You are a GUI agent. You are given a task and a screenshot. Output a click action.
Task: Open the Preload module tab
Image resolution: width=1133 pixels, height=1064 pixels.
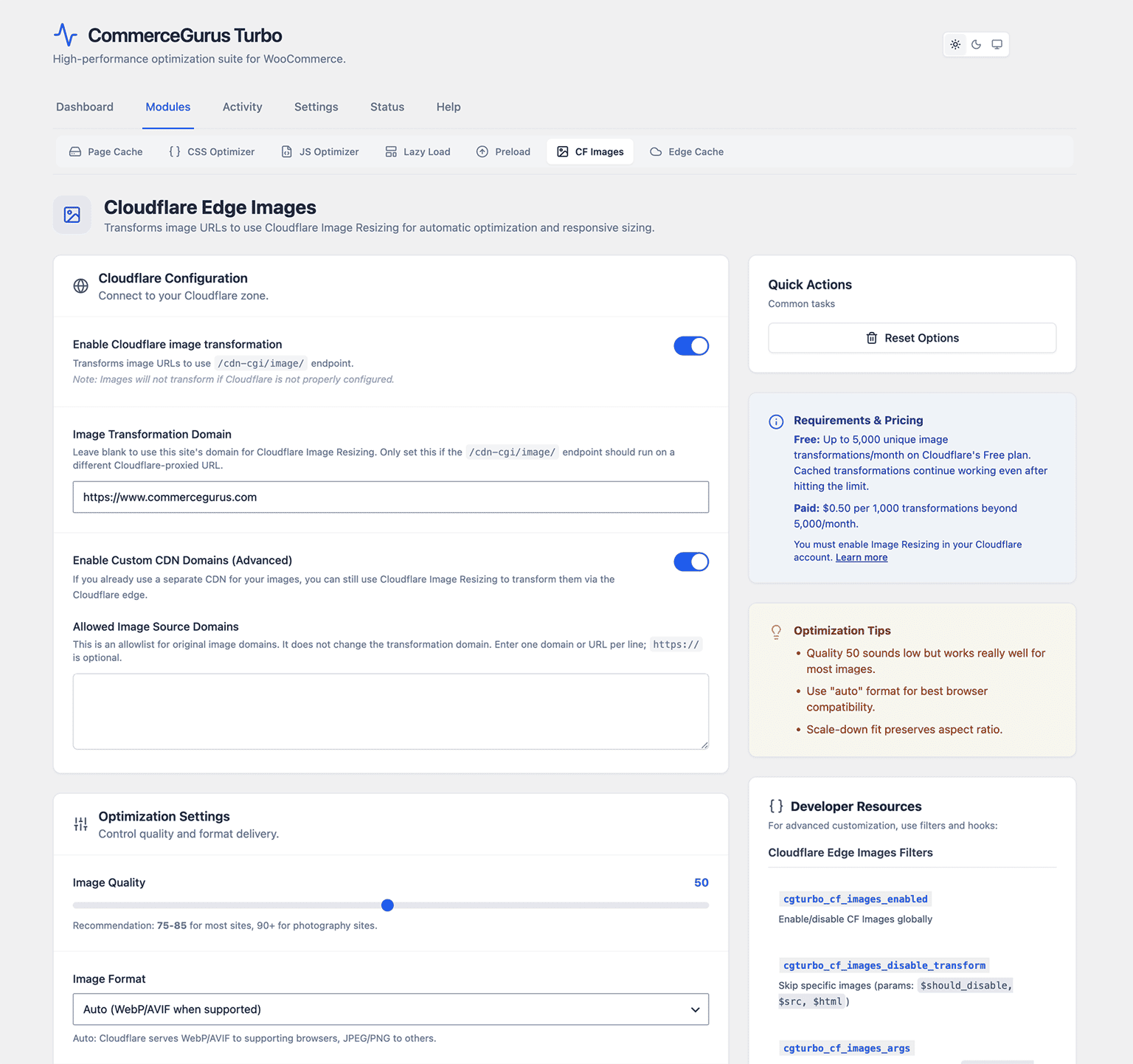(x=504, y=151)
